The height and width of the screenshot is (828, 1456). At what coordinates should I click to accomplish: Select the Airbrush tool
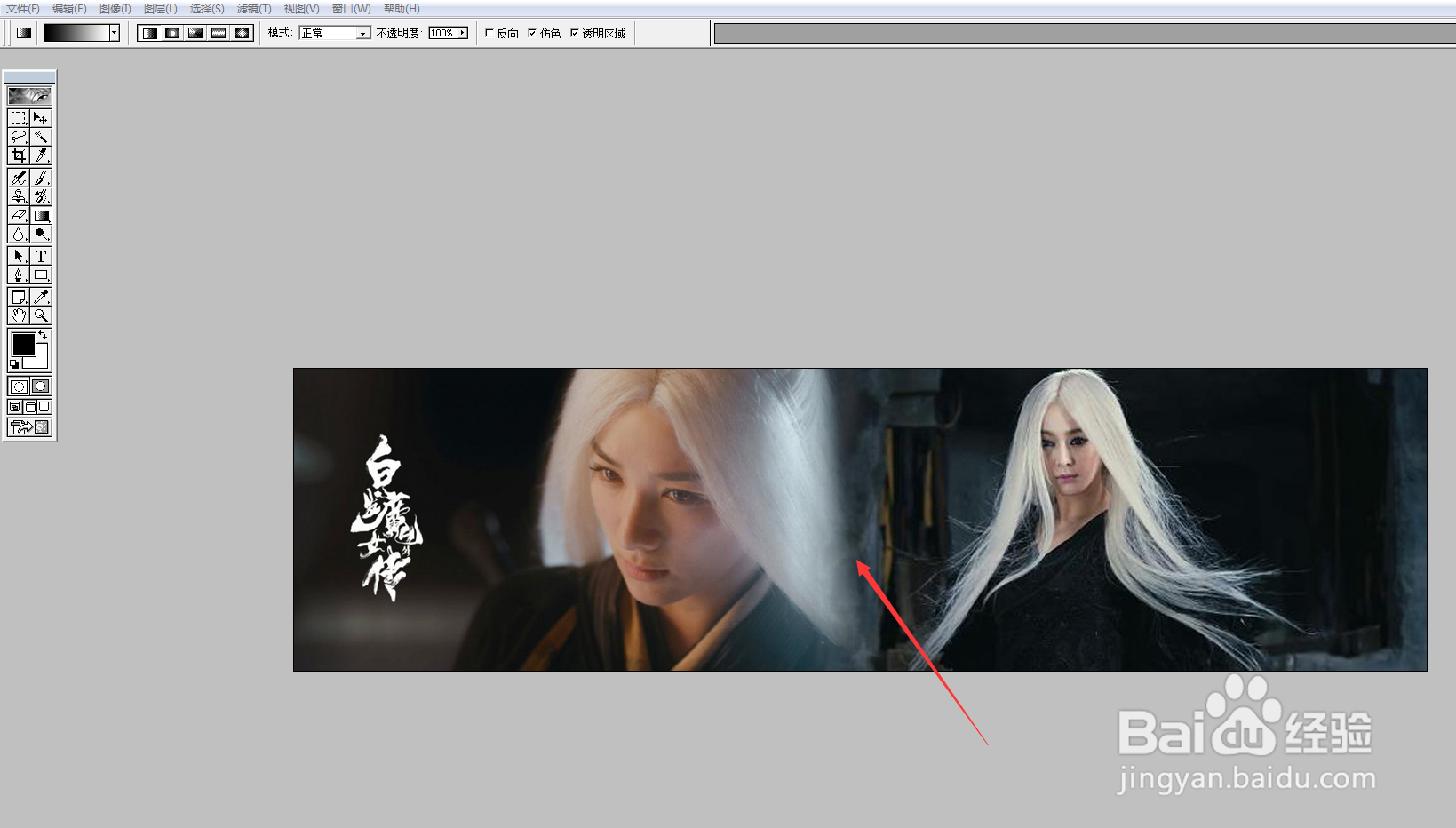pyautogui.click(x=18, y=178)
